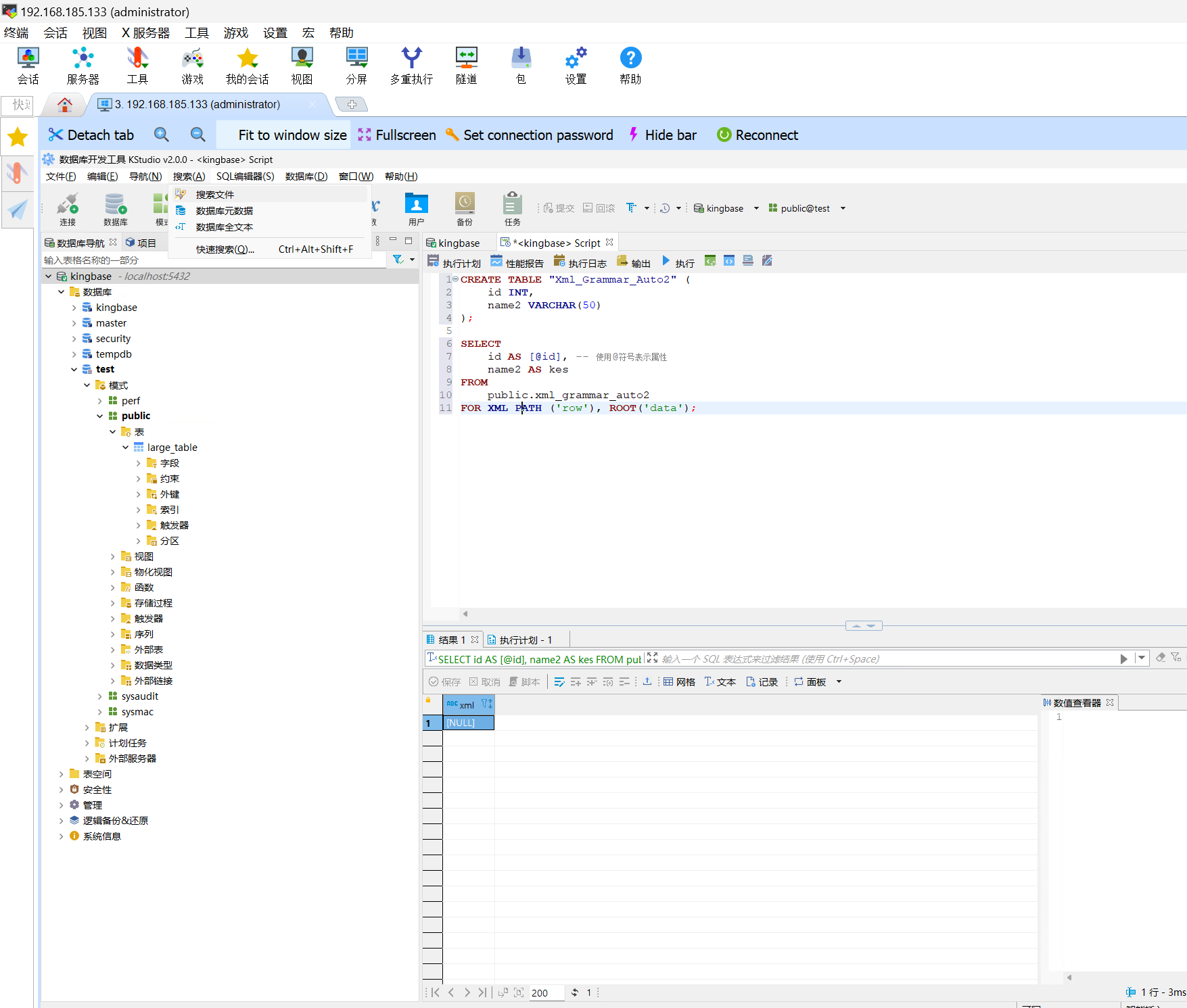Viewport: 1187px width, 1008px height.
Task: Click the Reconnect button
Action: tap(758, 135)
